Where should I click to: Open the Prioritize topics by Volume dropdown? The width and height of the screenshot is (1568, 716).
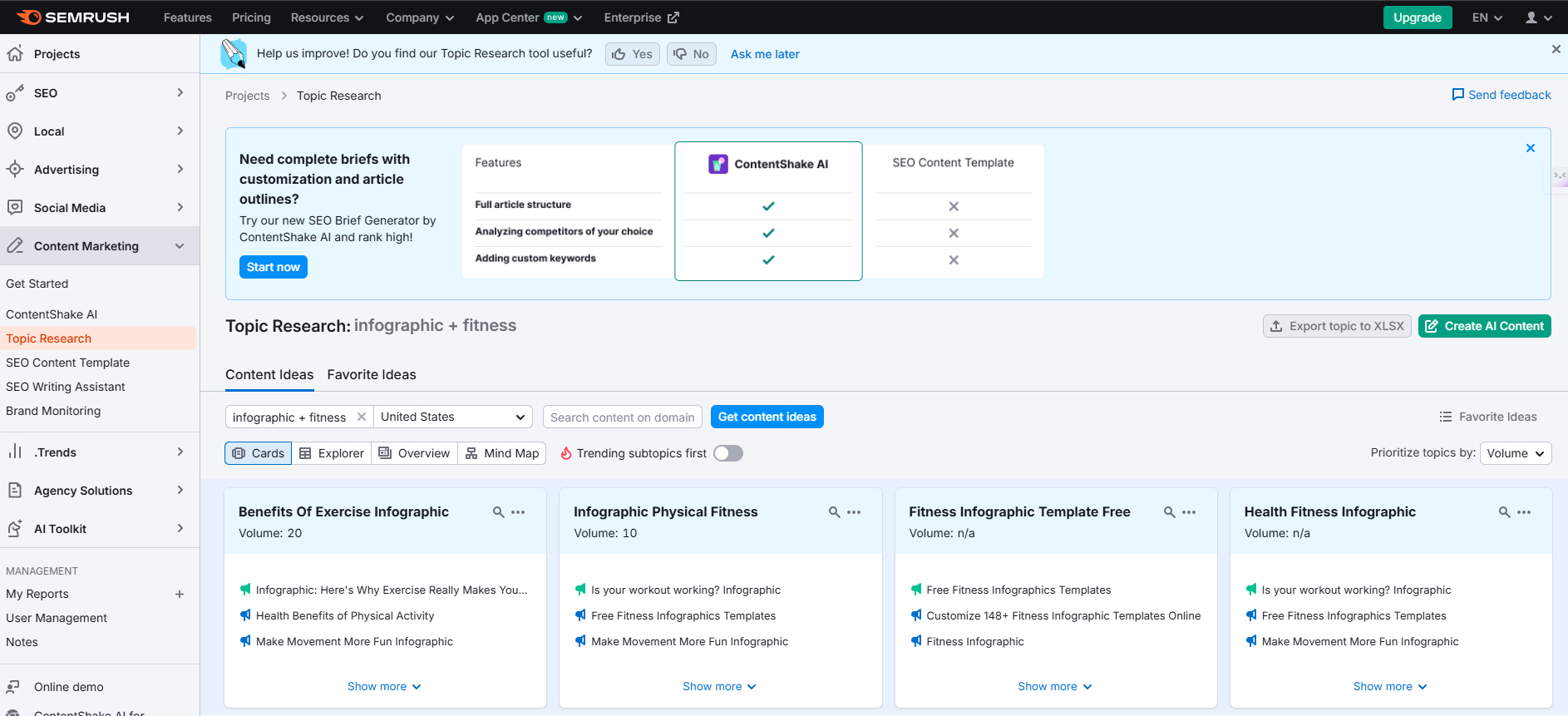[1516, 453]
